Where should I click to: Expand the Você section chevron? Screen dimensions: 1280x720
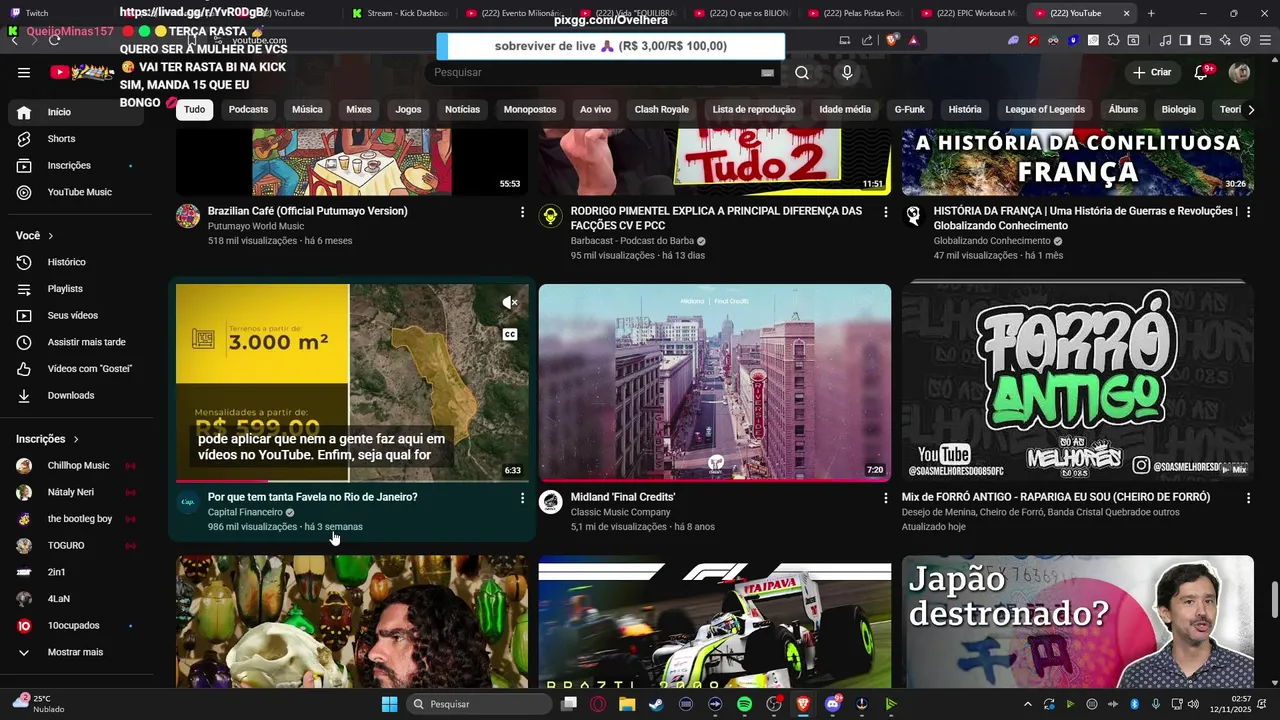pyautogui.click(x=50, y=236)
